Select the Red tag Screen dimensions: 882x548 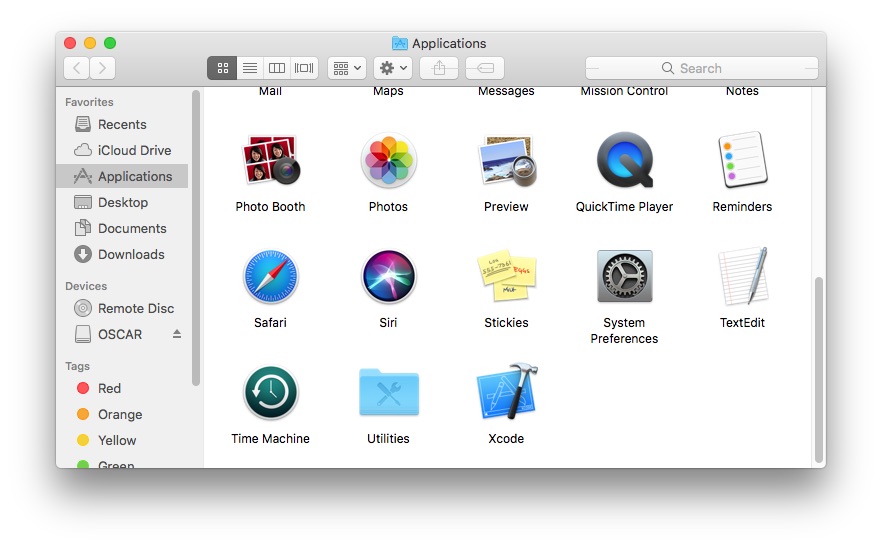pyautogui.click(x=122, y=388)
